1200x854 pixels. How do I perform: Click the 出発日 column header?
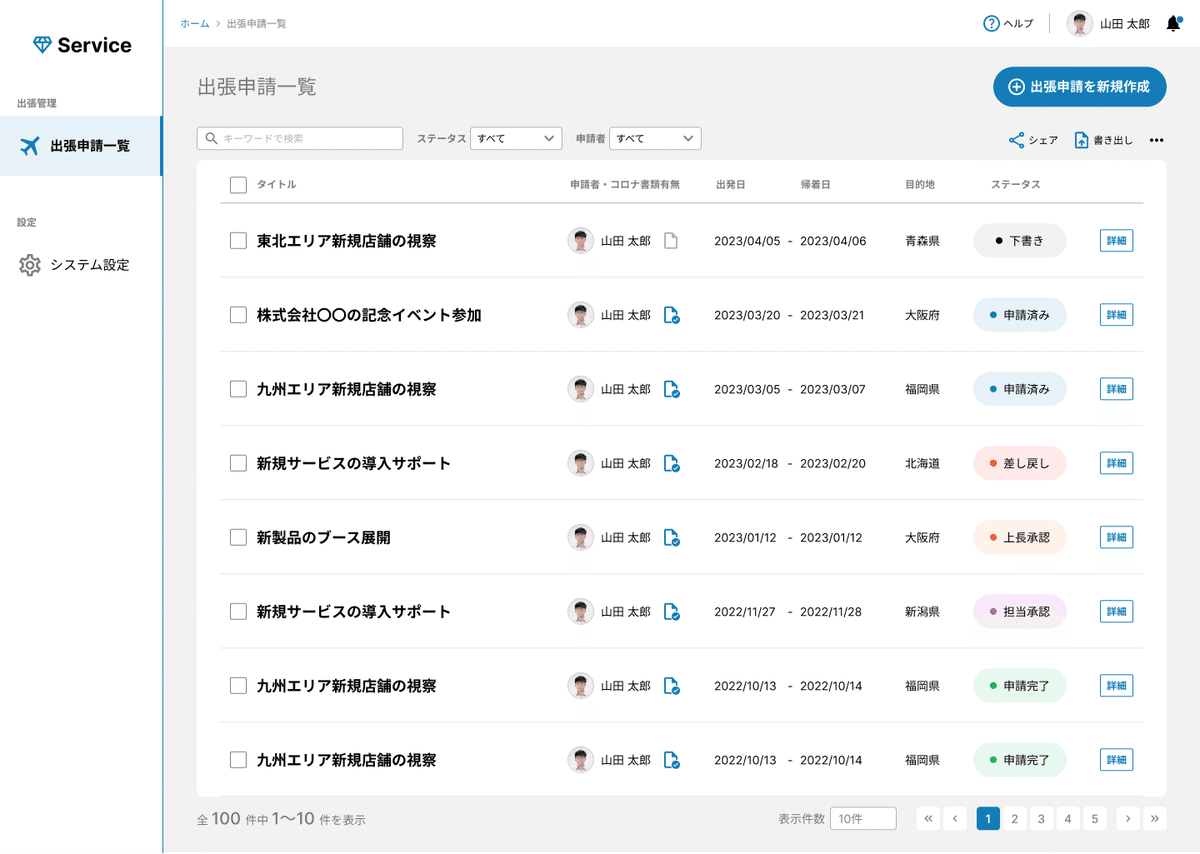coord(731,184)
